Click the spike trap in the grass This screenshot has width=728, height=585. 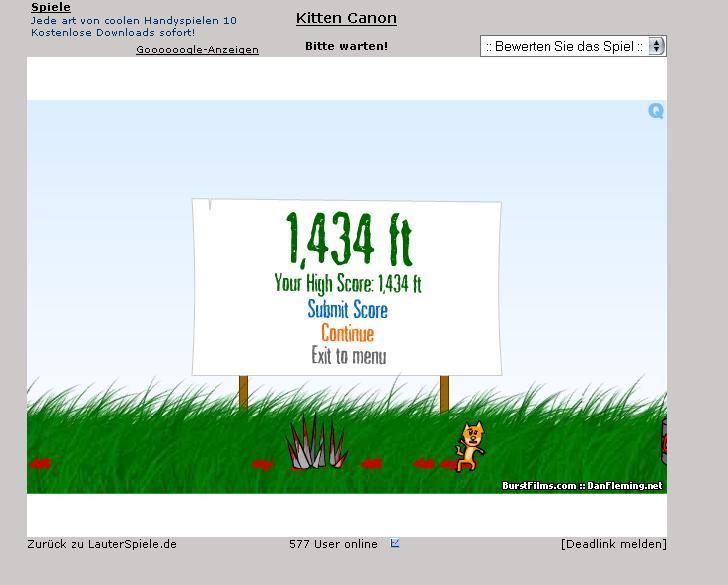(x=317, y=442)
